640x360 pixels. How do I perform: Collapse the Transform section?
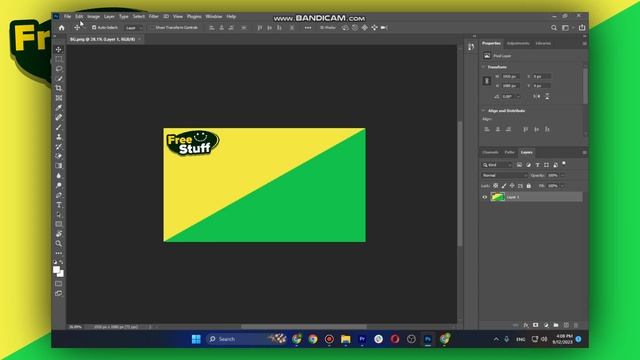484,67
